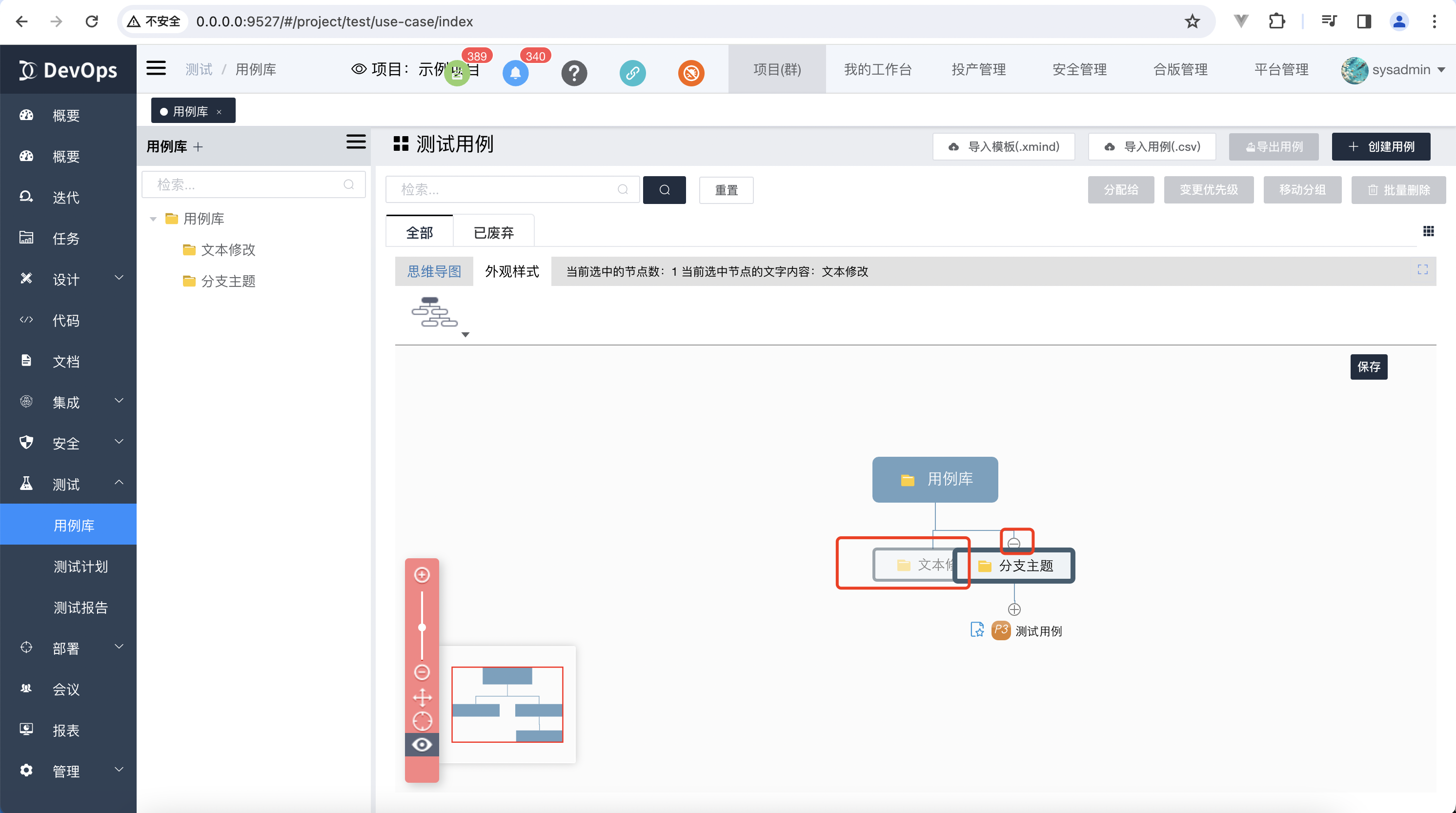The image size is (1456, 813).
Task: Click the zoom slider handle on navigator
Action: (x=422, y=627)
